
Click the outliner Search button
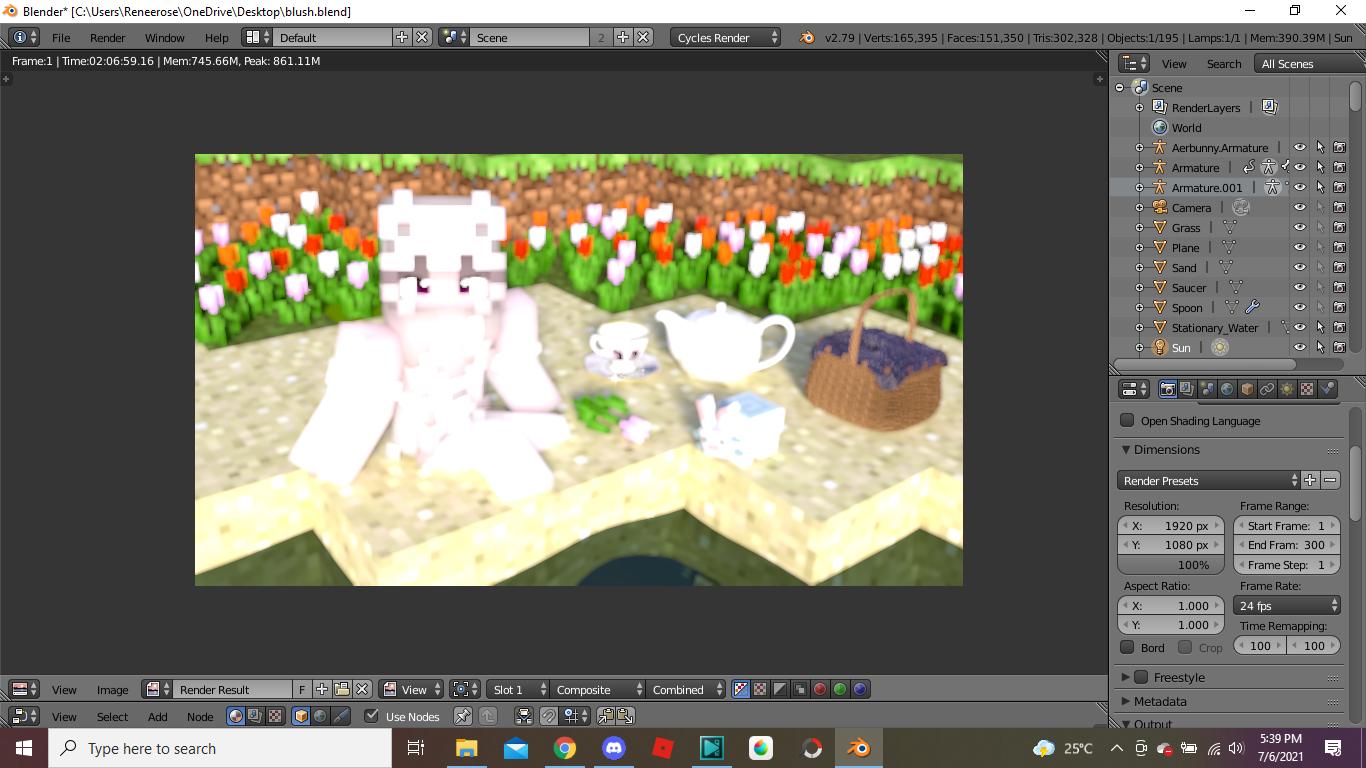click(x=1224, y=63)
